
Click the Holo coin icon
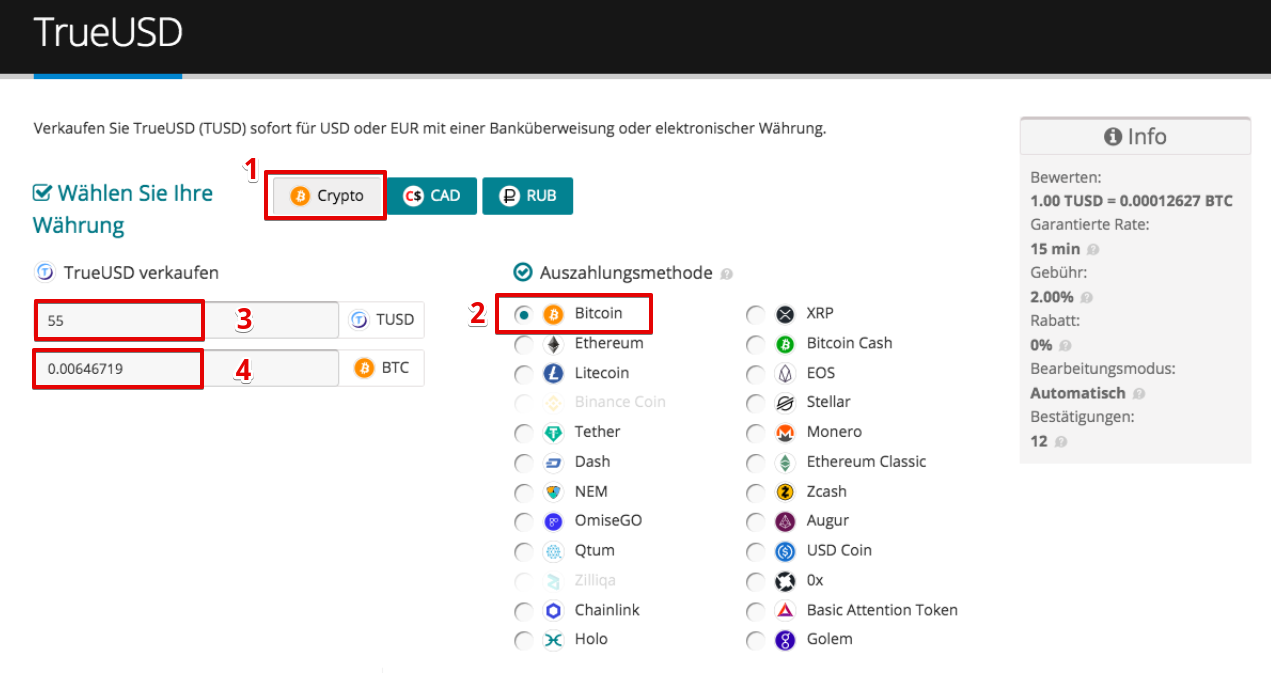(553, 641)
